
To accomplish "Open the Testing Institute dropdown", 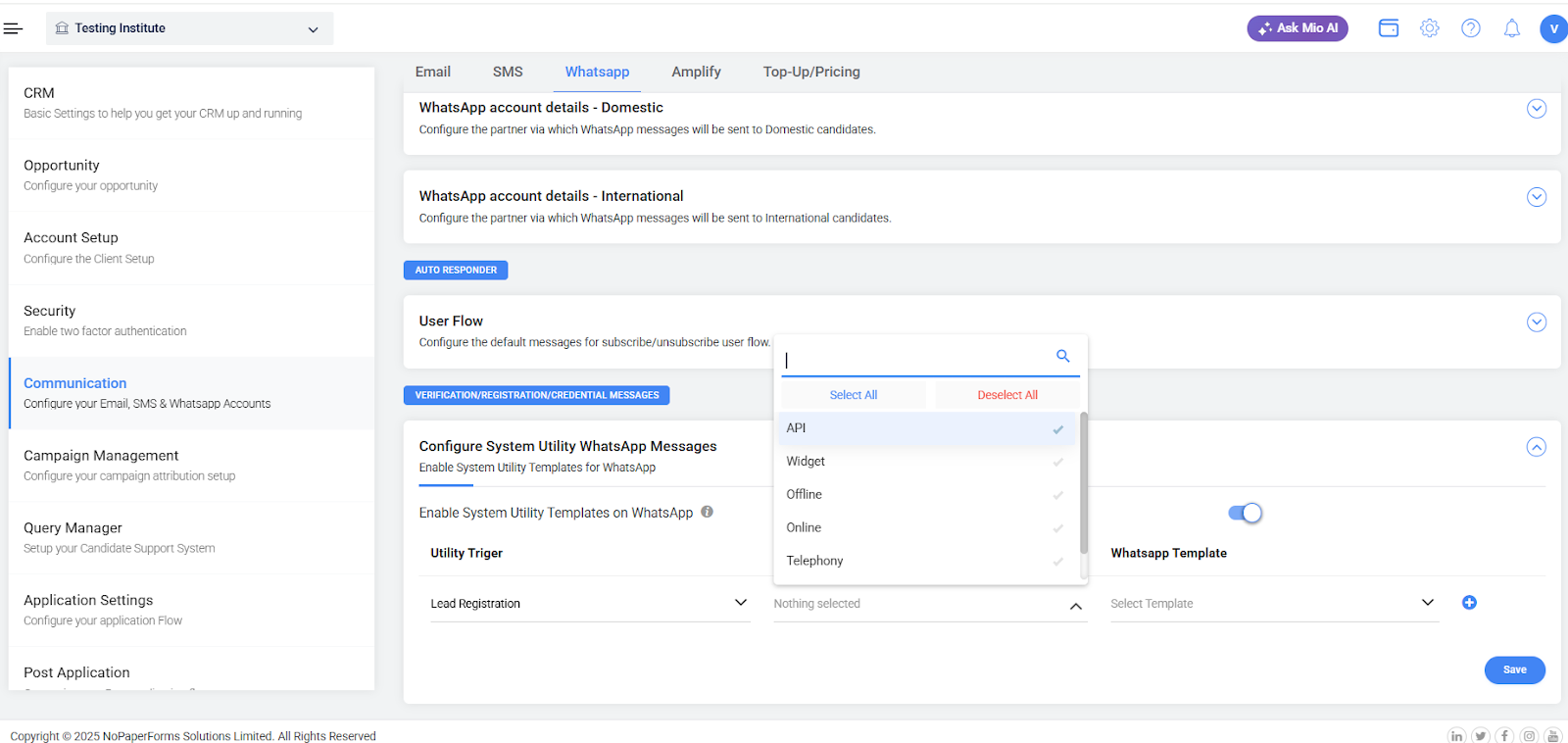I will 189,28.
